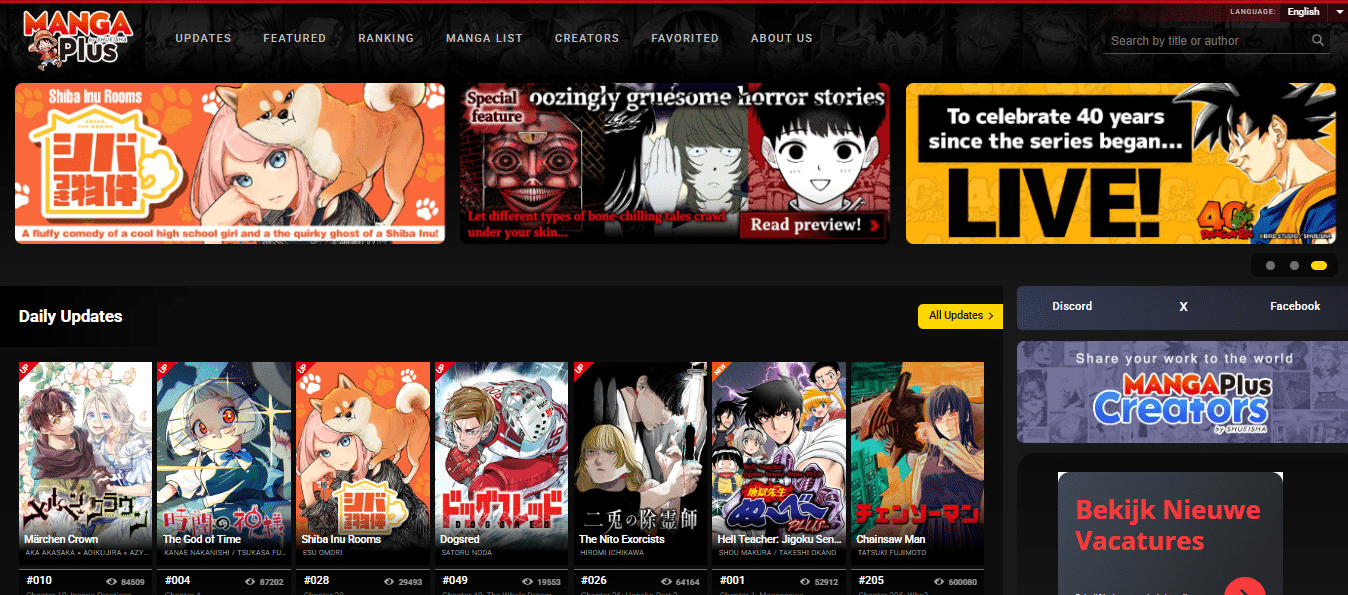Viewport: 1348px width, 595px height.
Task: Click the author name TATSUKI FUJIMOTO
Action: pyautogui.click(x=891, y=552)
